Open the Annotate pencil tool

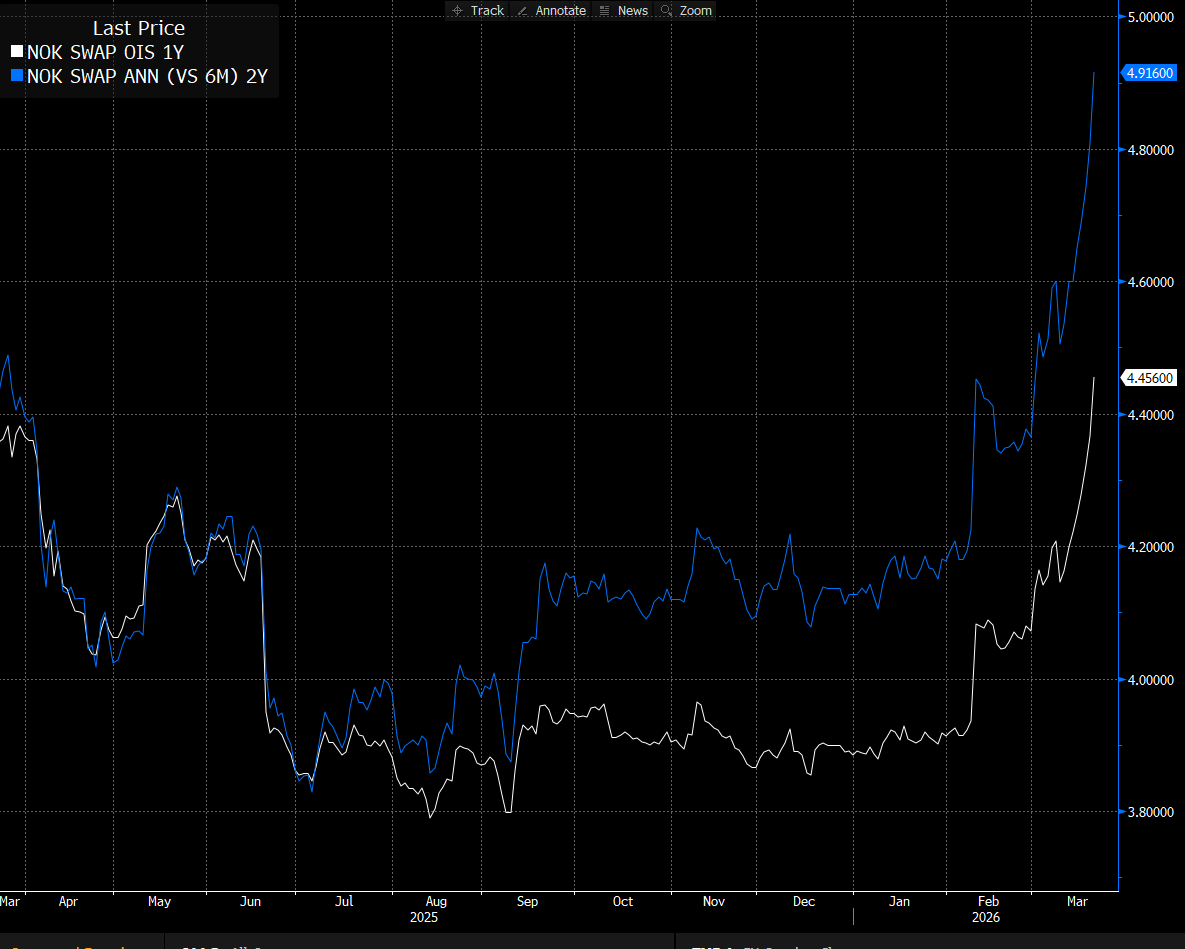(x=552, y=11)
